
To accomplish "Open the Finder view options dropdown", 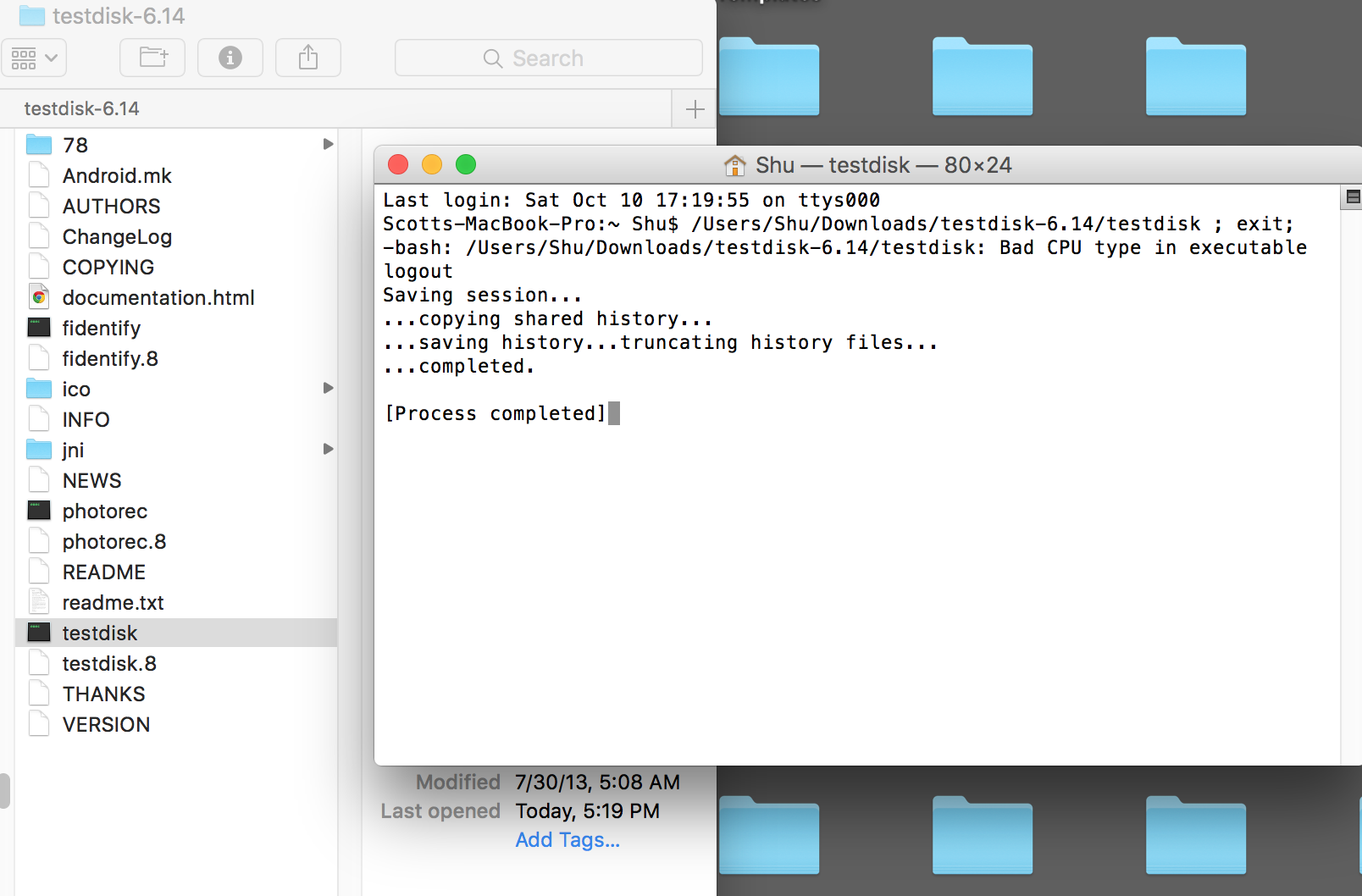I will pos(34,58).
